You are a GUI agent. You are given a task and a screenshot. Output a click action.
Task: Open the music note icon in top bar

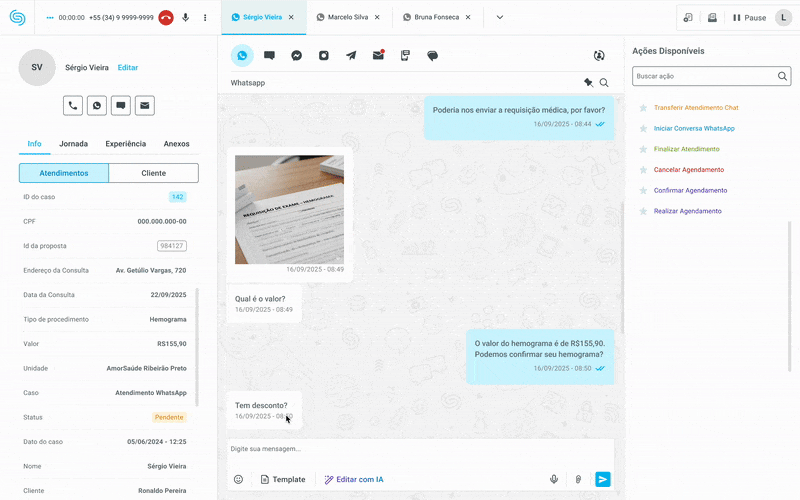(688, 17)
